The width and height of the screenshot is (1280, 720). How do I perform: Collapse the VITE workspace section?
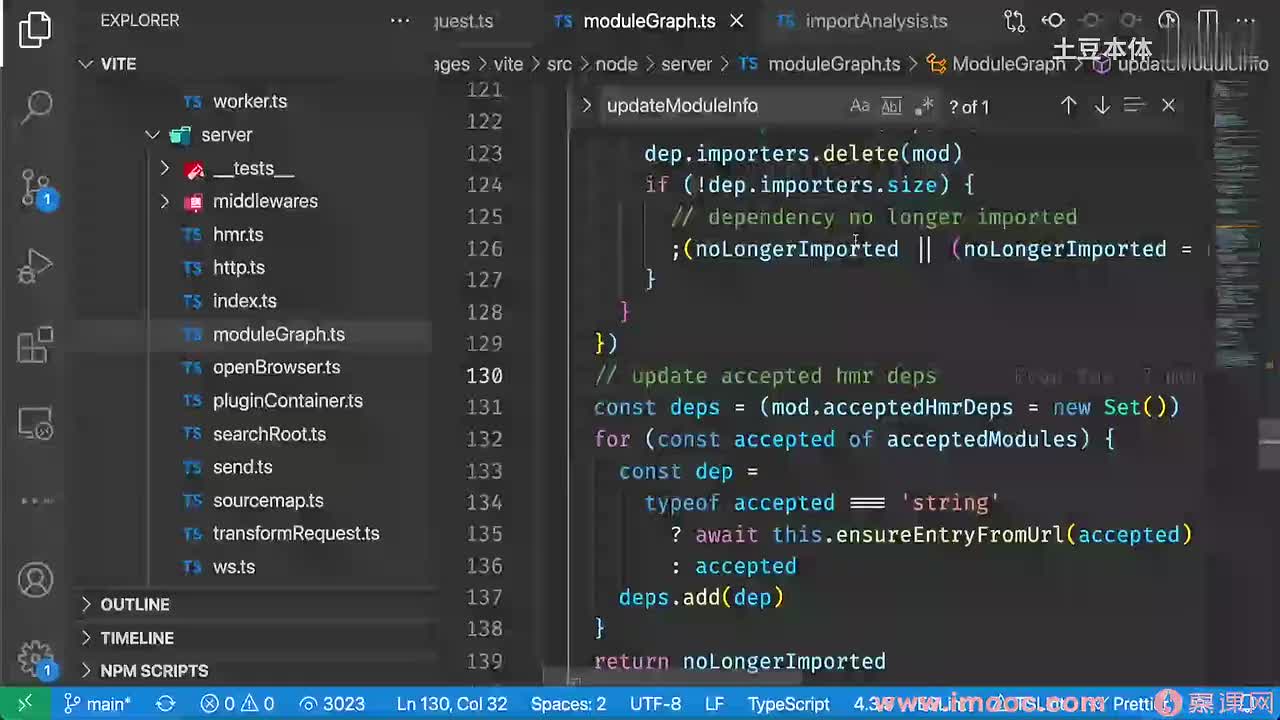point(86,64)
